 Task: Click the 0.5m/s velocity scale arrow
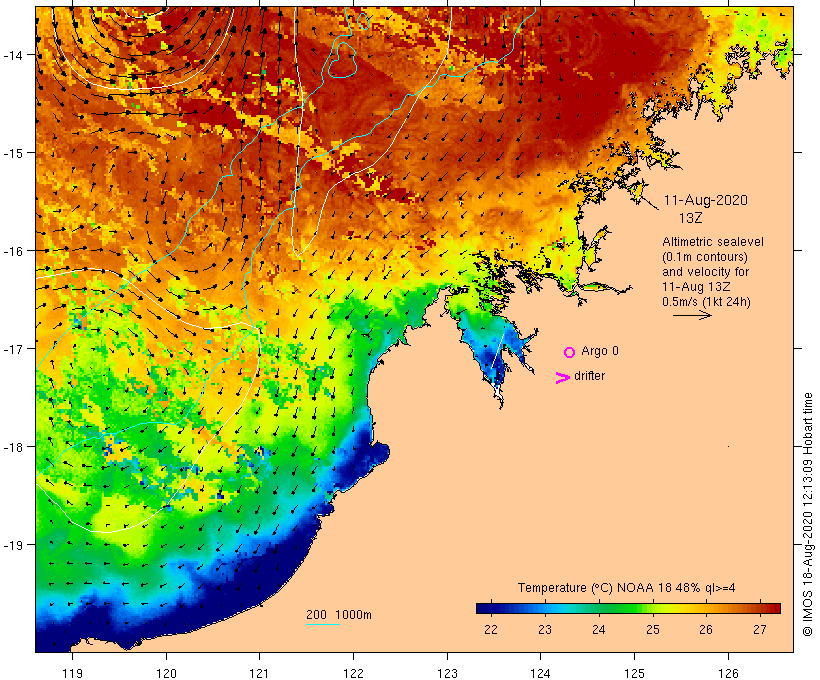(x=692, y=315)
